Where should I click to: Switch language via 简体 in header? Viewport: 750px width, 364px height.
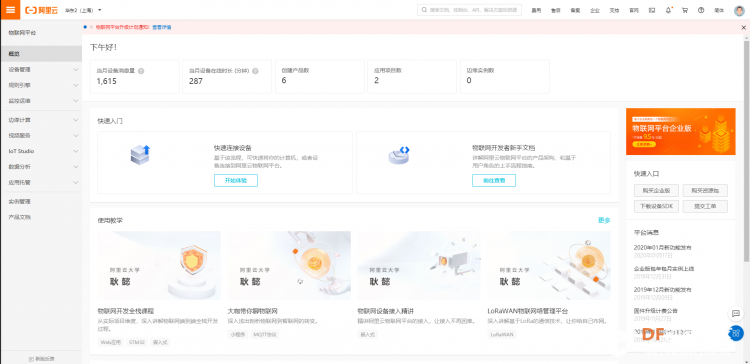[719, 10]
